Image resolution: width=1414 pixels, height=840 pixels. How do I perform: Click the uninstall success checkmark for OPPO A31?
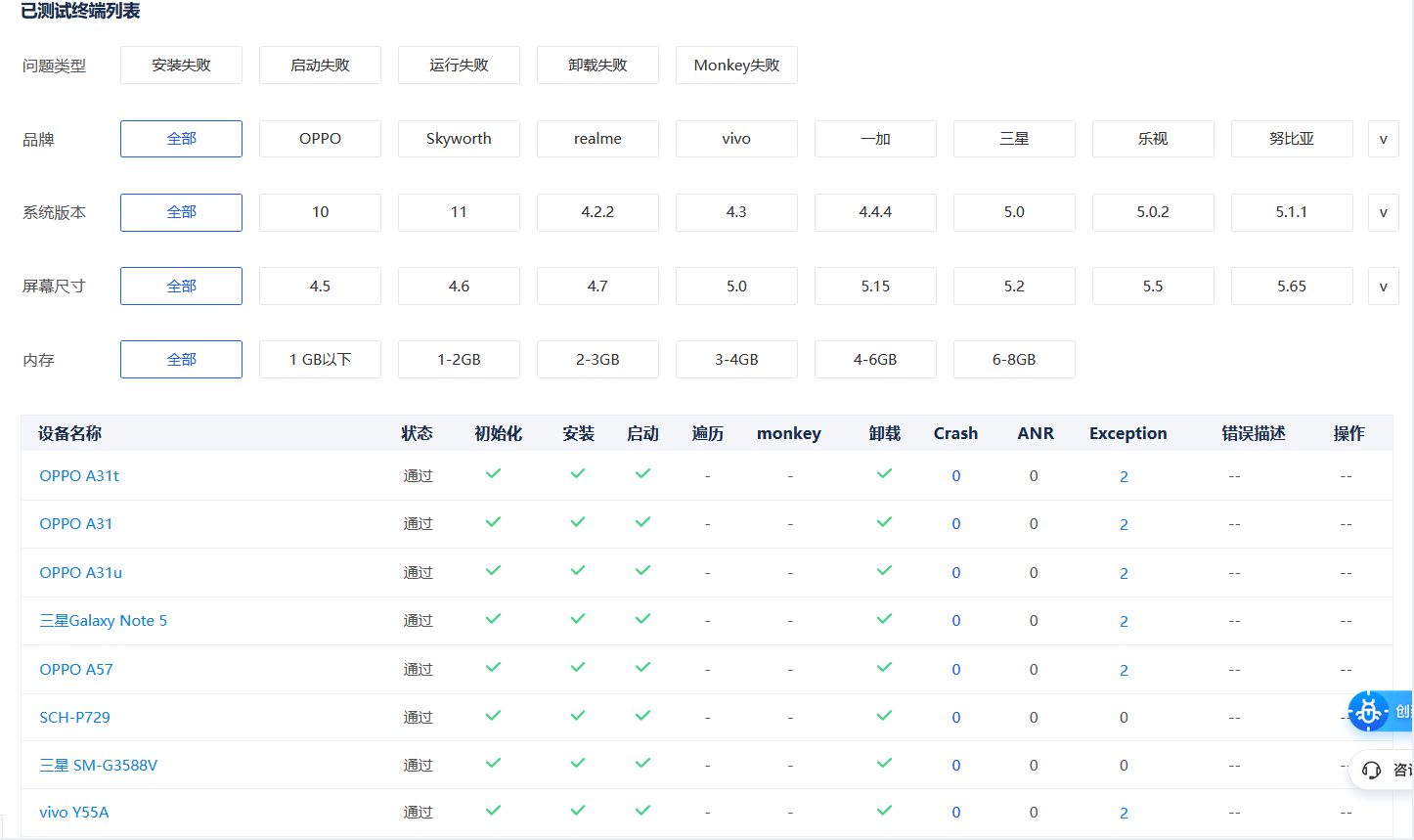coord(884,522)
